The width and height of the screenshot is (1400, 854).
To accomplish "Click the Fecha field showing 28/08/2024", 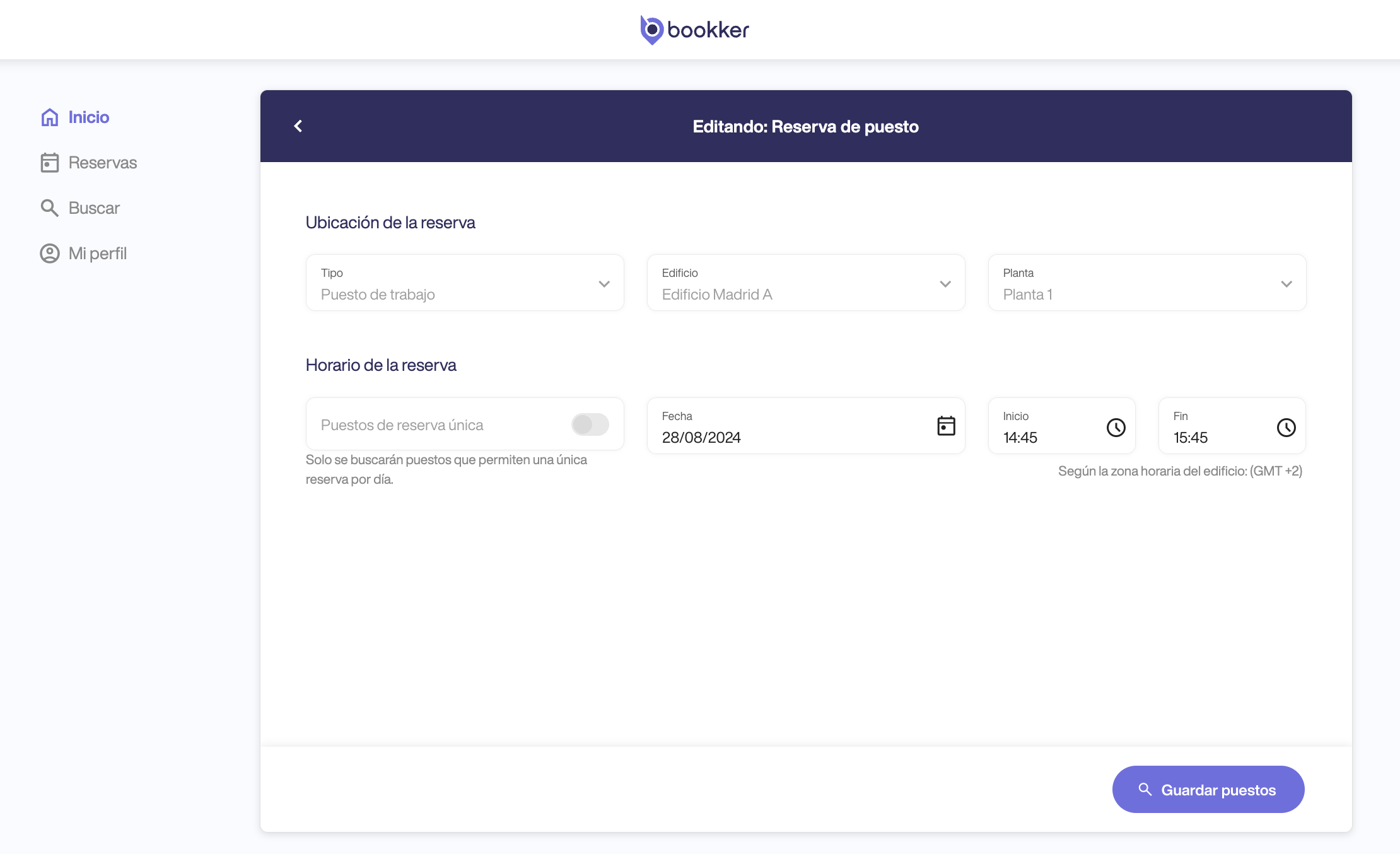I will point(701,438).
